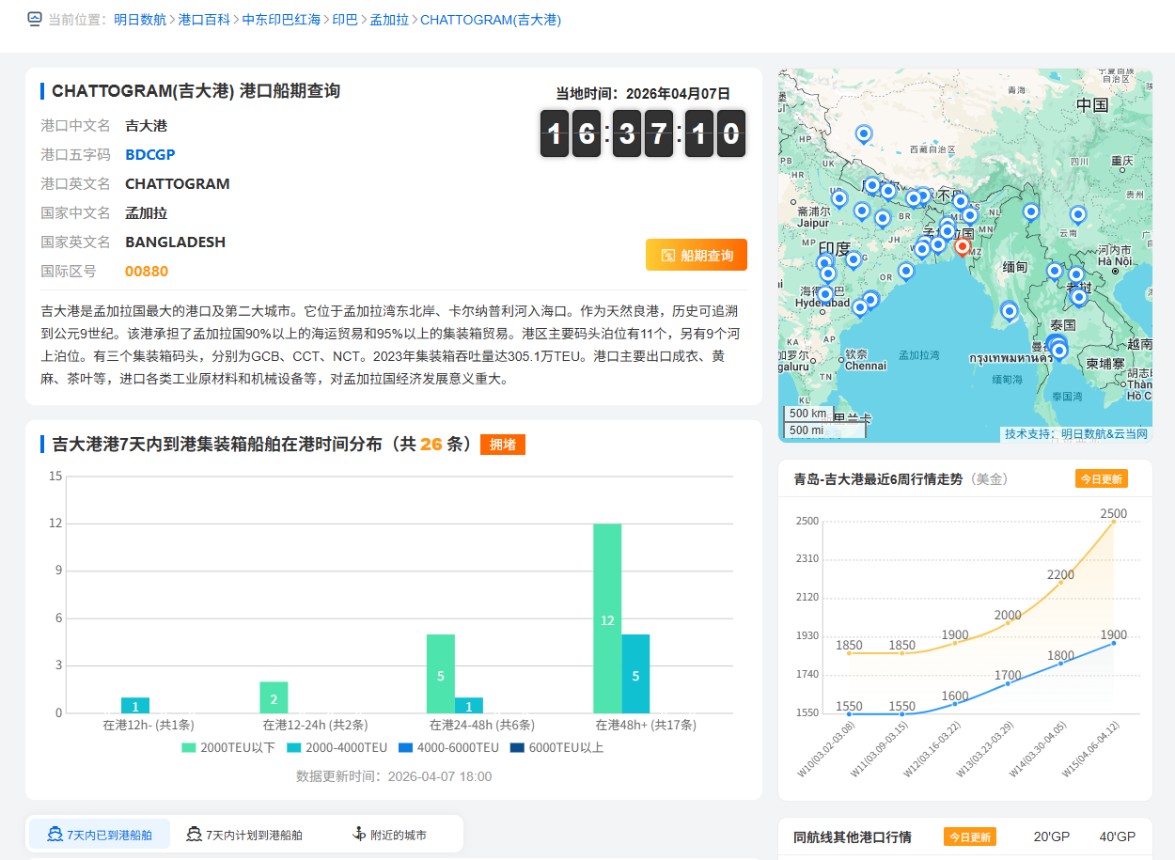The image size is (1175, 860).
Task: Toggle the 2000-4000TEU legend series
Action: click(x=336, y=747)
